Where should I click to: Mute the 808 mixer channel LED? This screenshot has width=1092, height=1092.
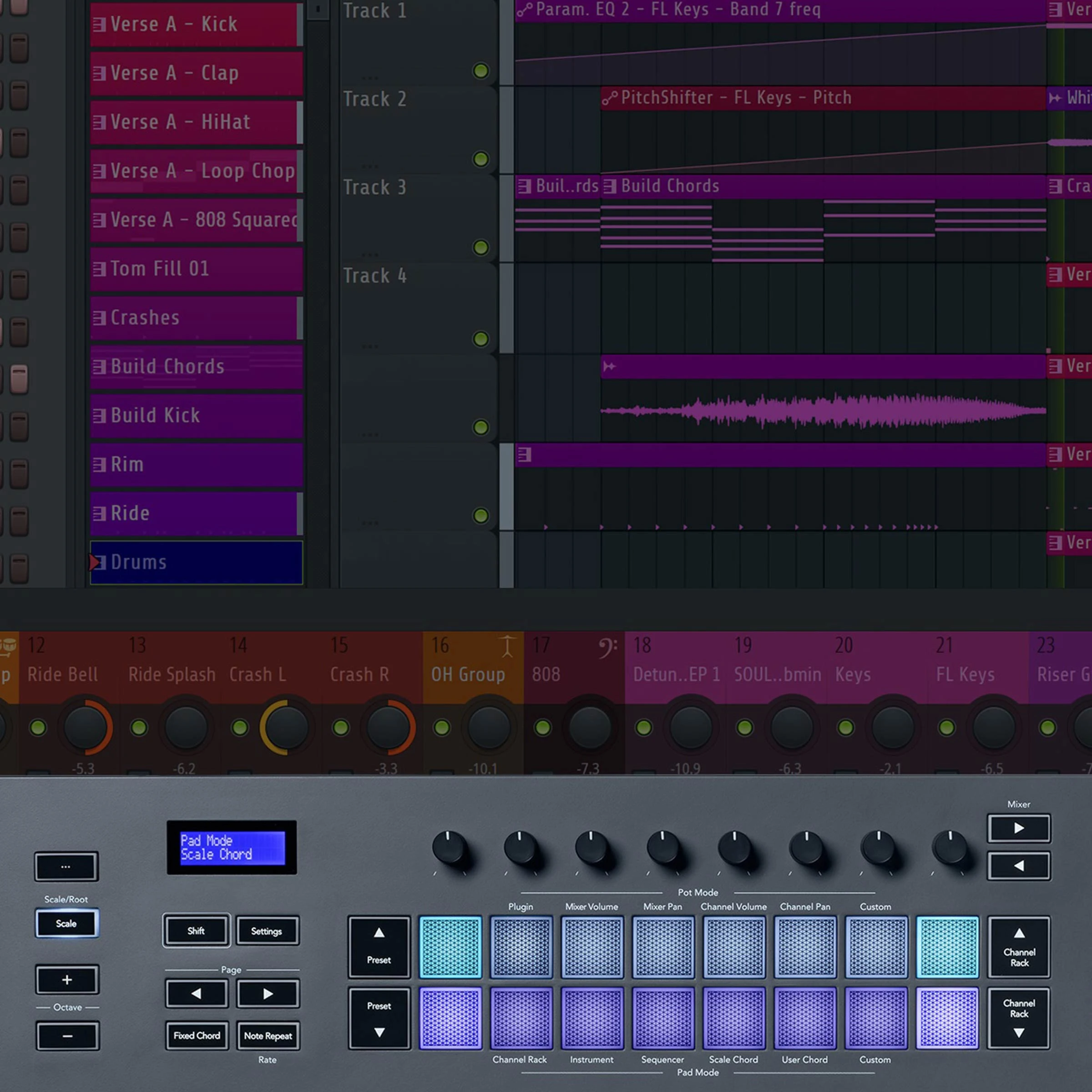542,728
